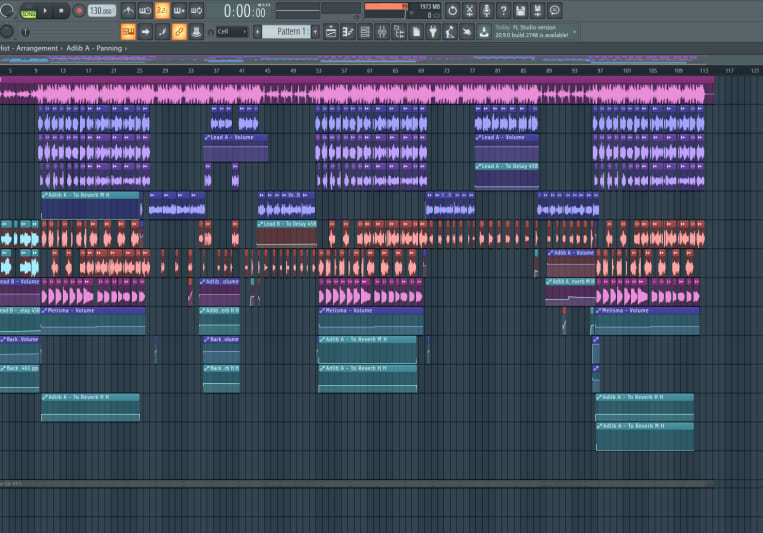The height and width of the screenshot is (533, 763).
Task: Toggle step editing mode button
Action: (x=162, y=32)
